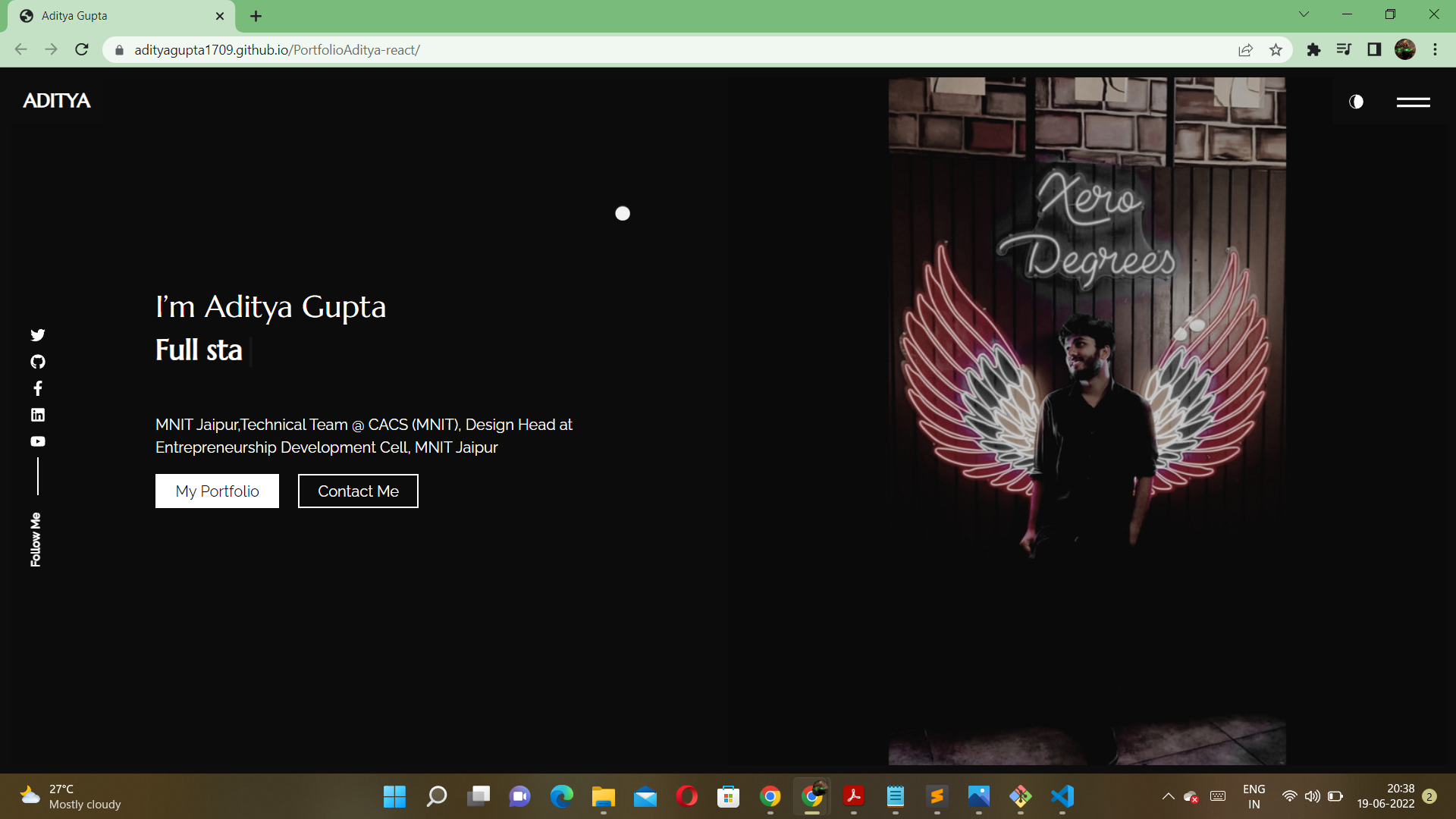The height and width of the screenshot is (819, 1456).
Task: Show hidden system tray icons
Action: 1168,796
